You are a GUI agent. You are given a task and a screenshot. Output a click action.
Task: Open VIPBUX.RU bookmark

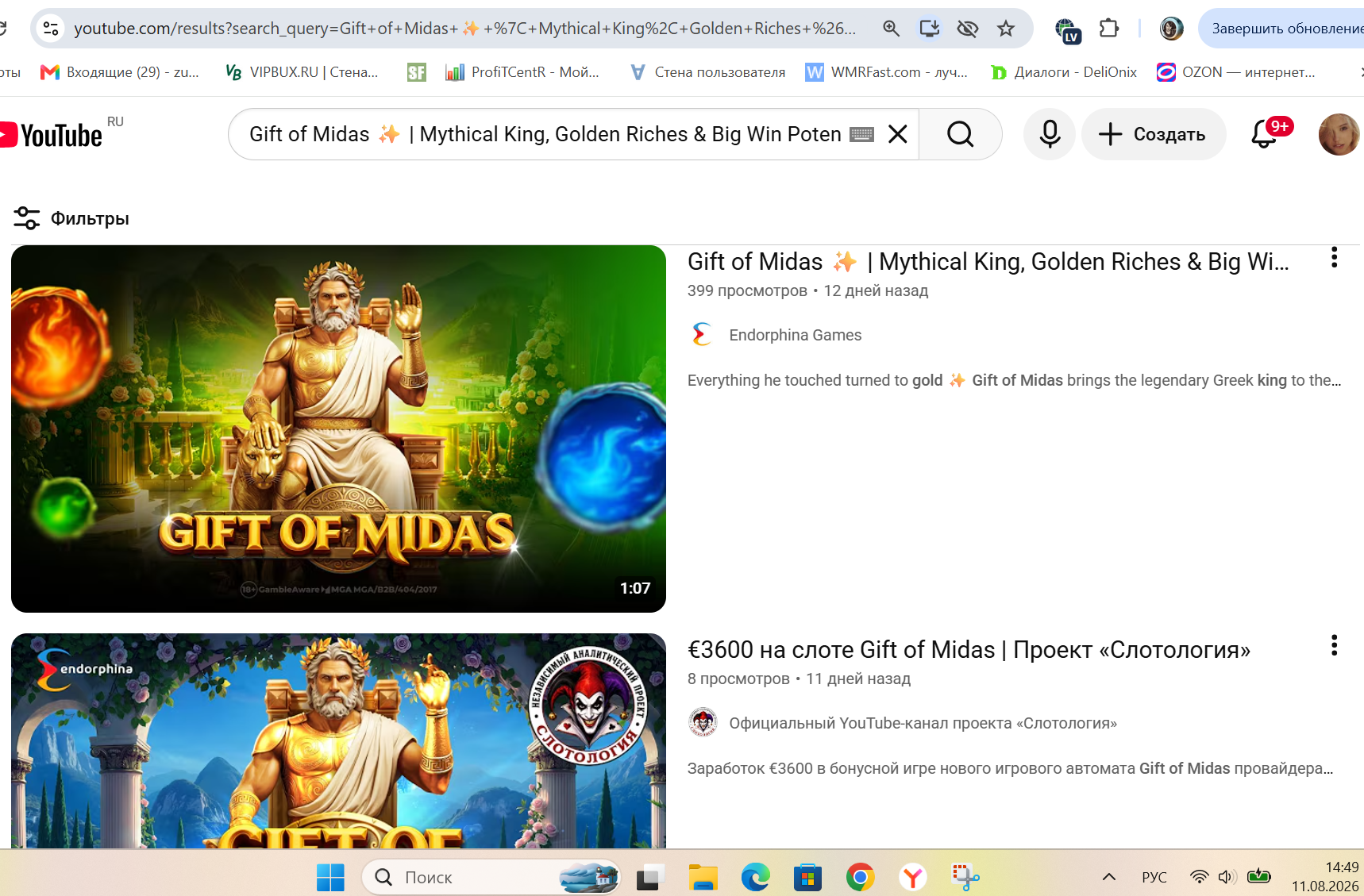click(x=302, y=72)
